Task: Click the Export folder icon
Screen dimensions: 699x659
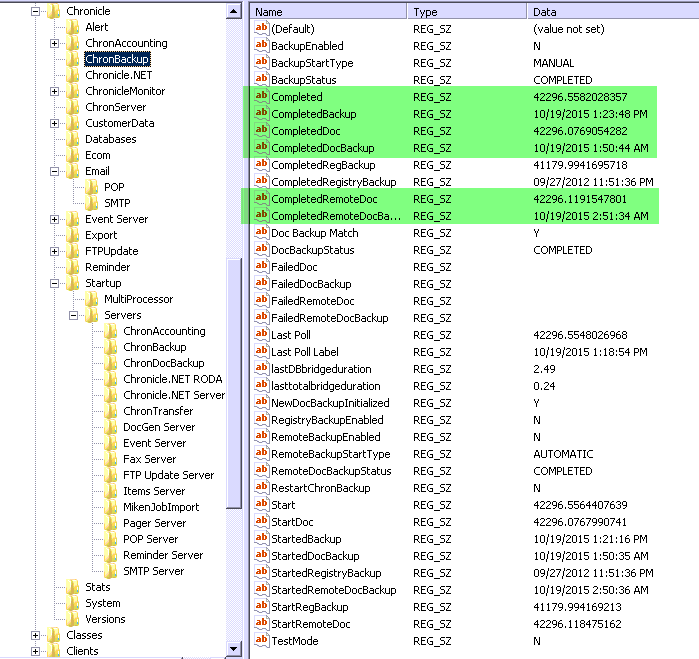Action: point(73,235)
